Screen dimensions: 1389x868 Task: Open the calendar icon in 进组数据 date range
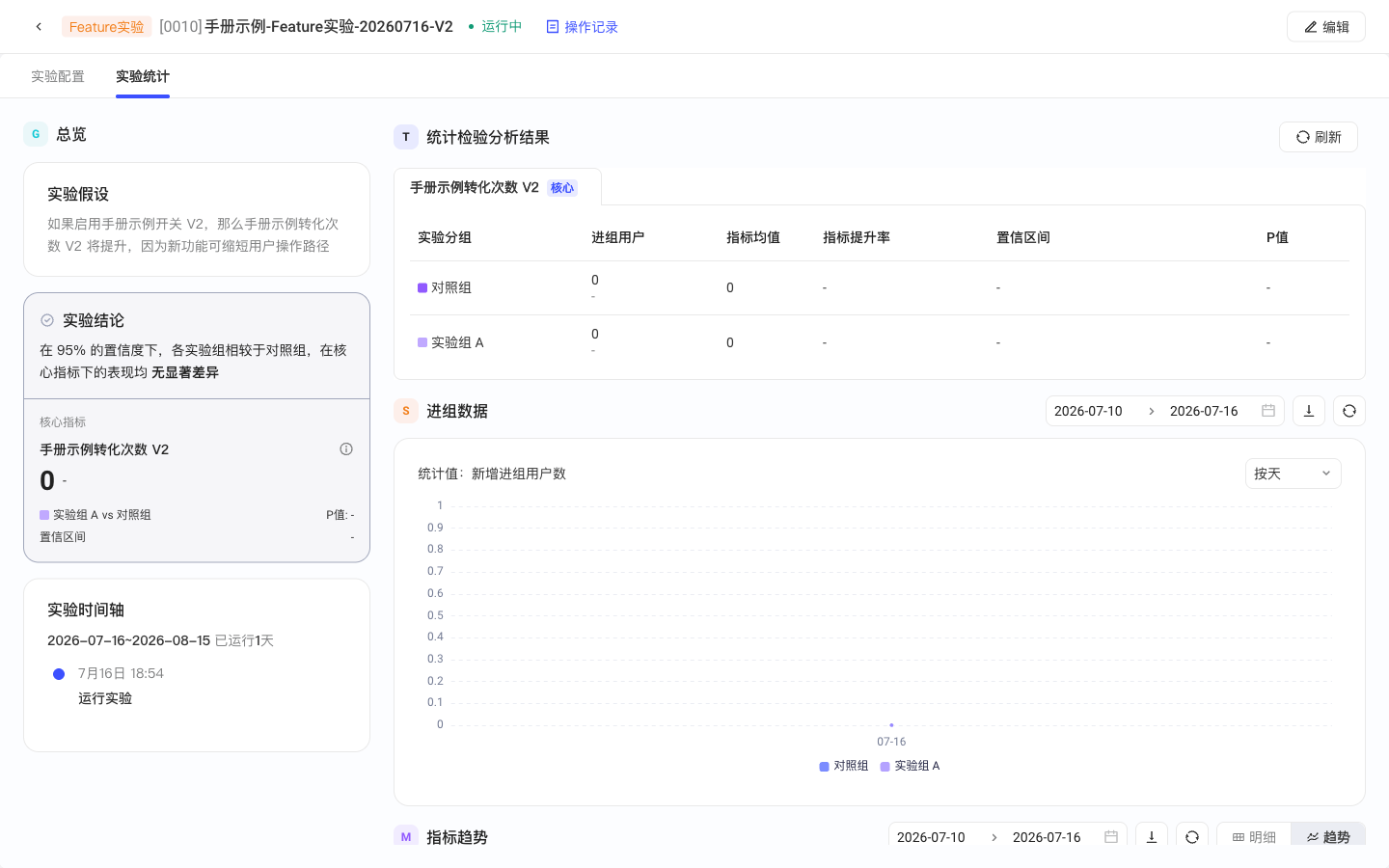(1268, 411)
